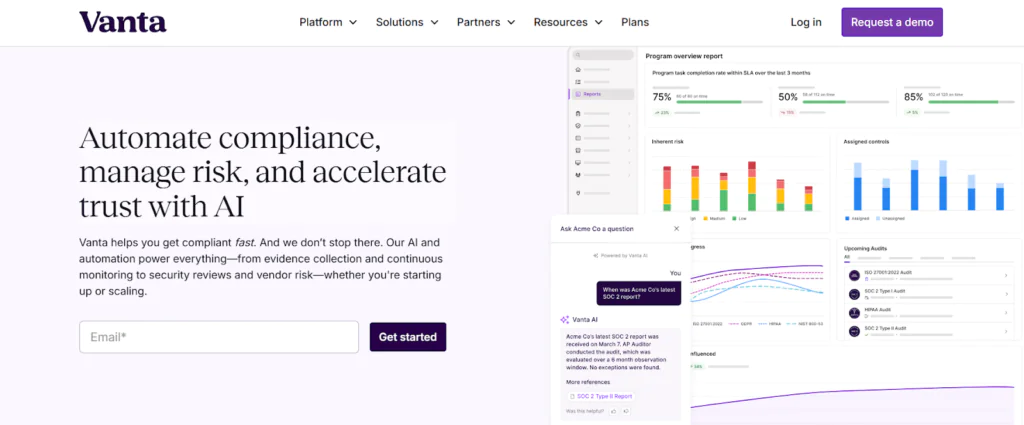Click the bottom shield icon in sidebar
Image resolution: width=1024 pixels, height=425 pixels.
(x=578, y=193)
